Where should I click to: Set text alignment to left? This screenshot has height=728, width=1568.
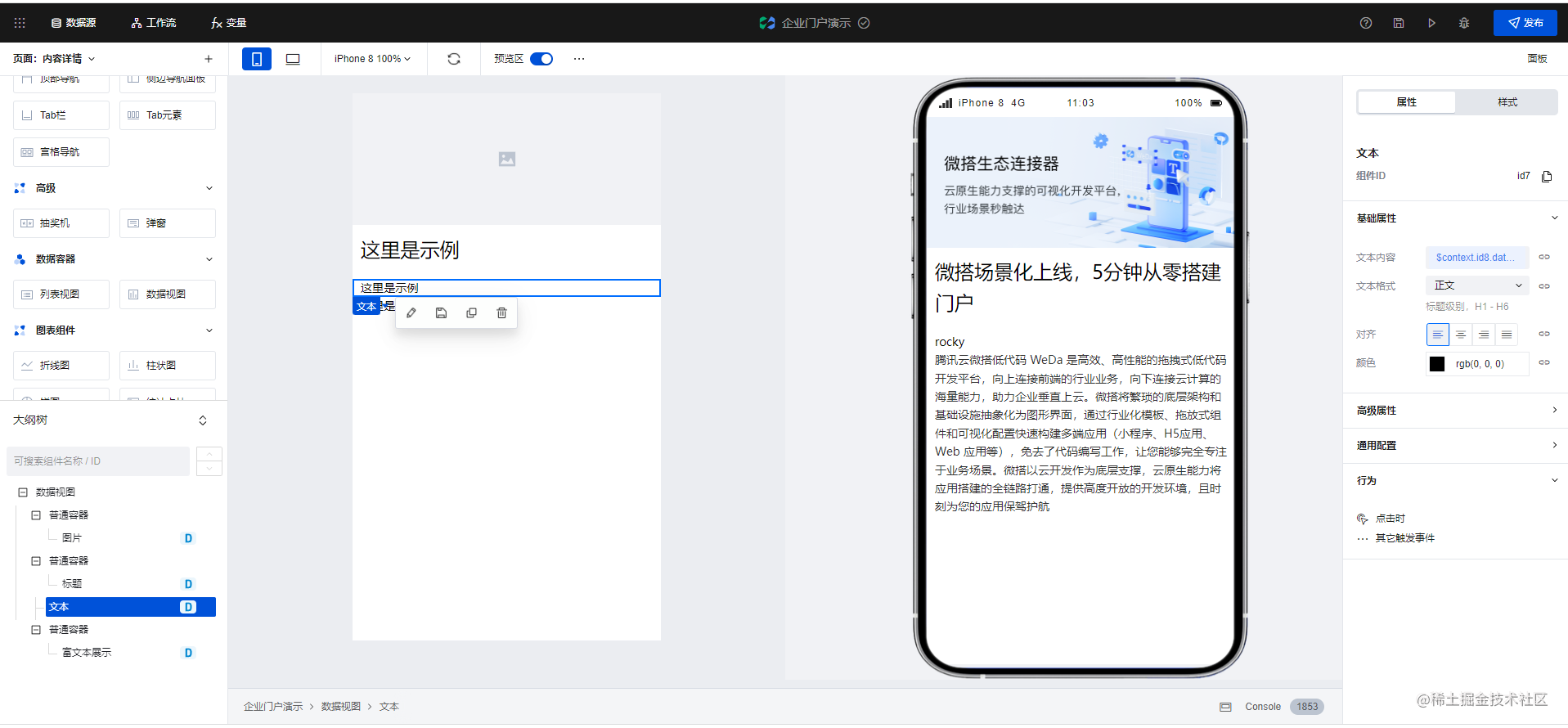pos(1437,335)
